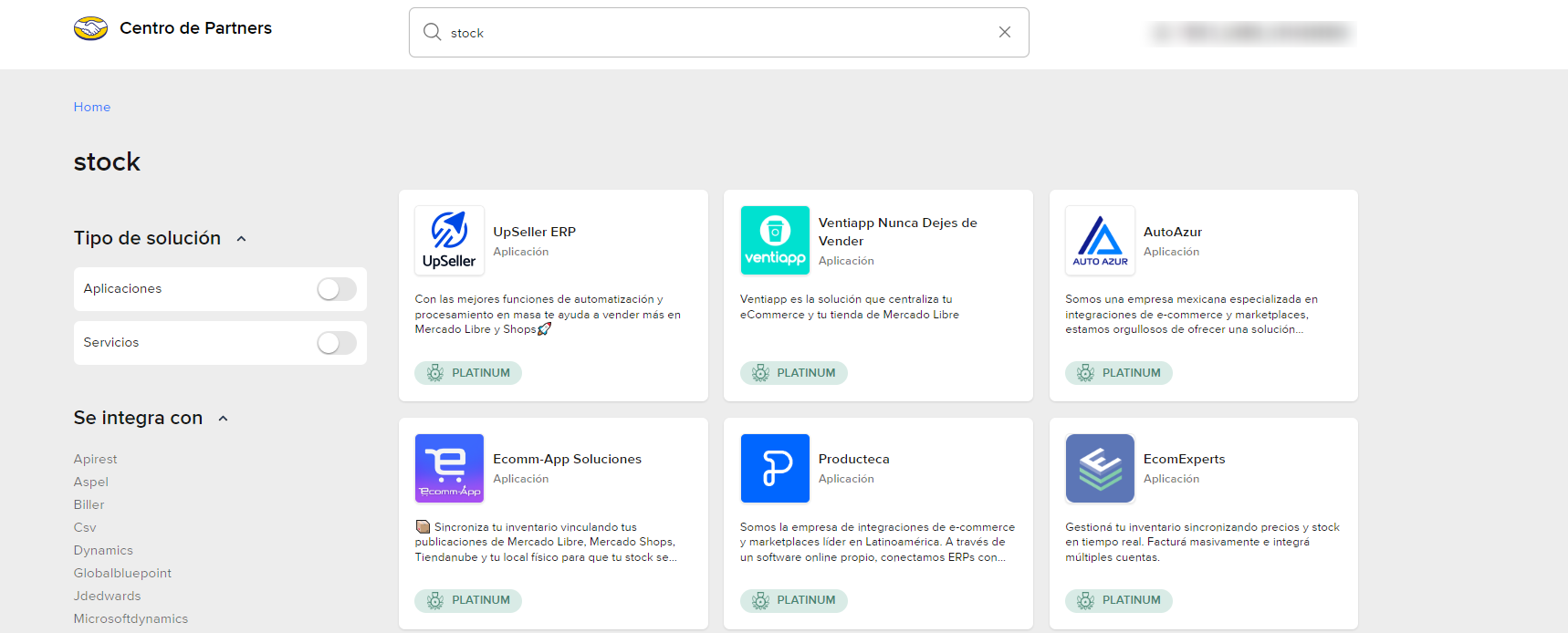Click the PLATINUM badge on Producteca
The width and height of the screenshot is (1568, 633).
[793, 600]
